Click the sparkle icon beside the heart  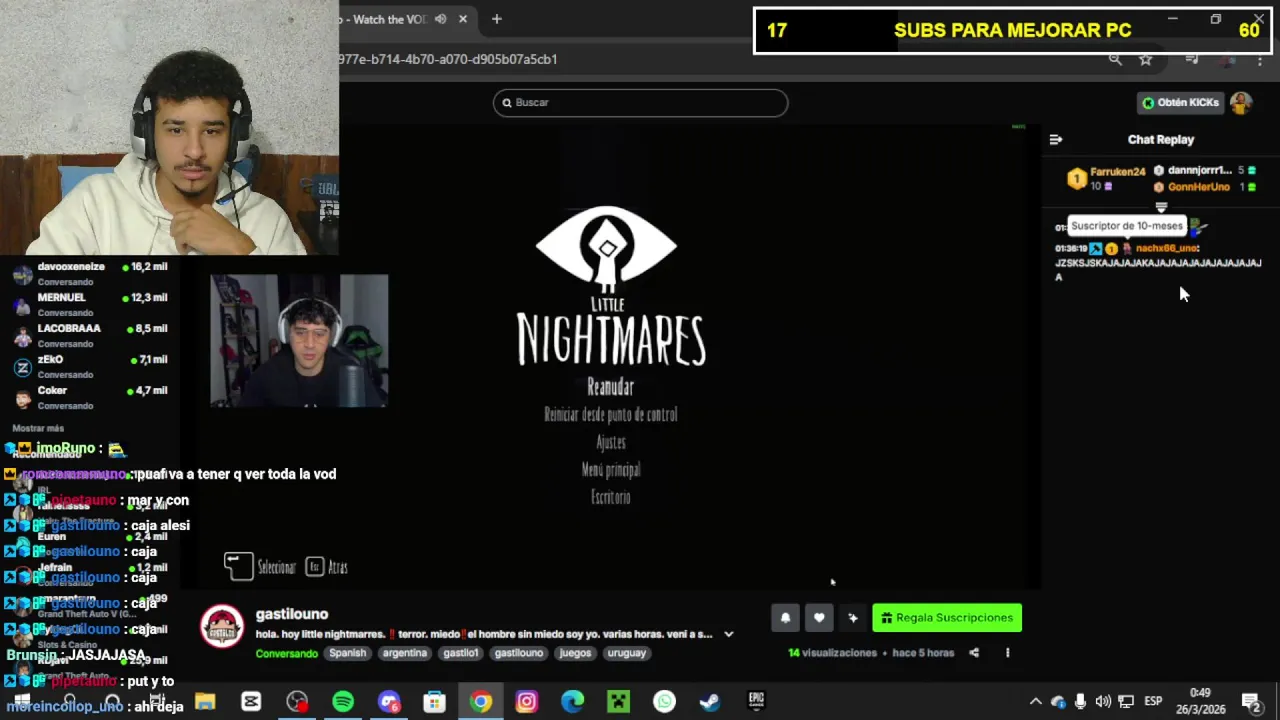click(853, 618)
